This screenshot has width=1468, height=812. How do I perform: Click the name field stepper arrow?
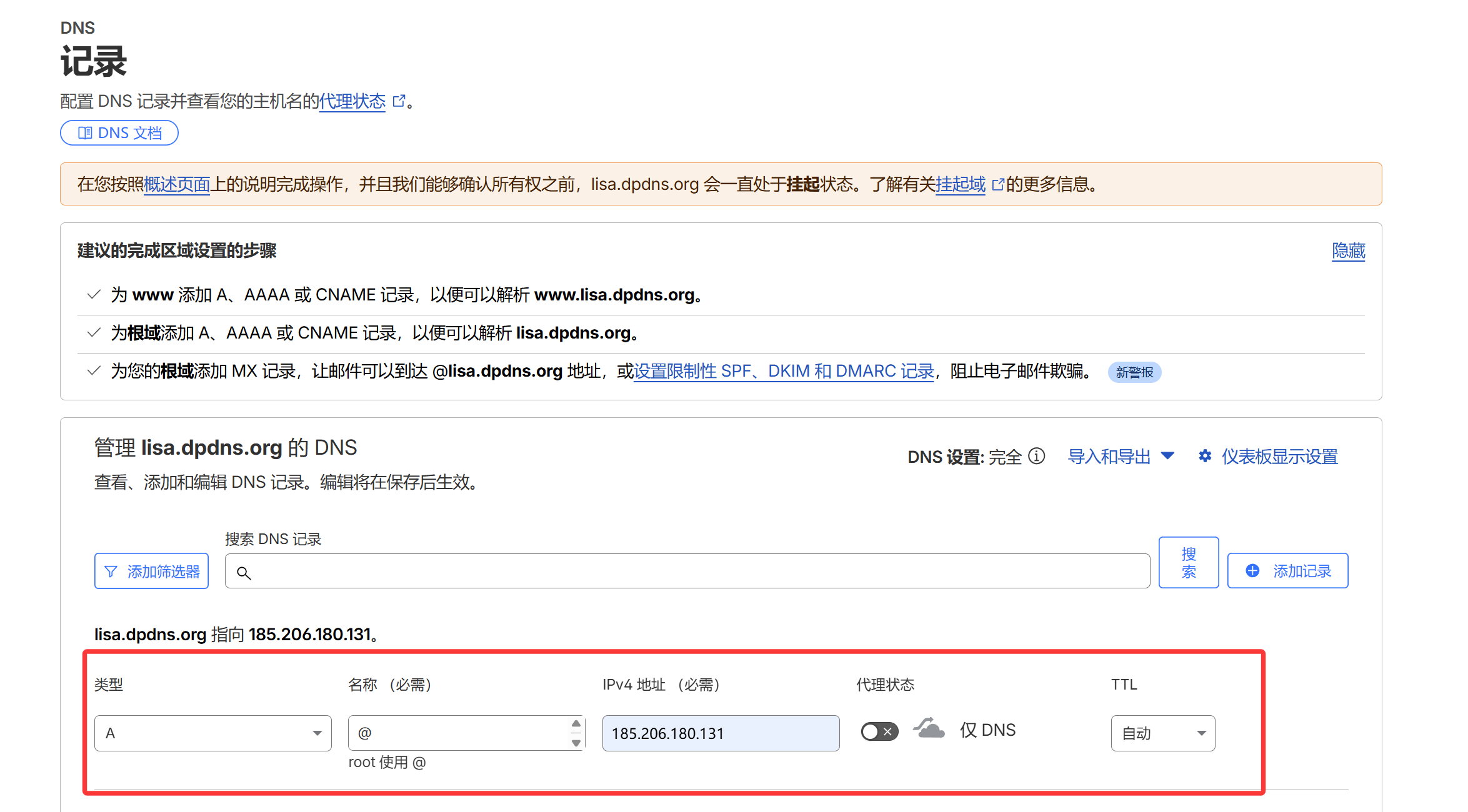coord(576,725)
